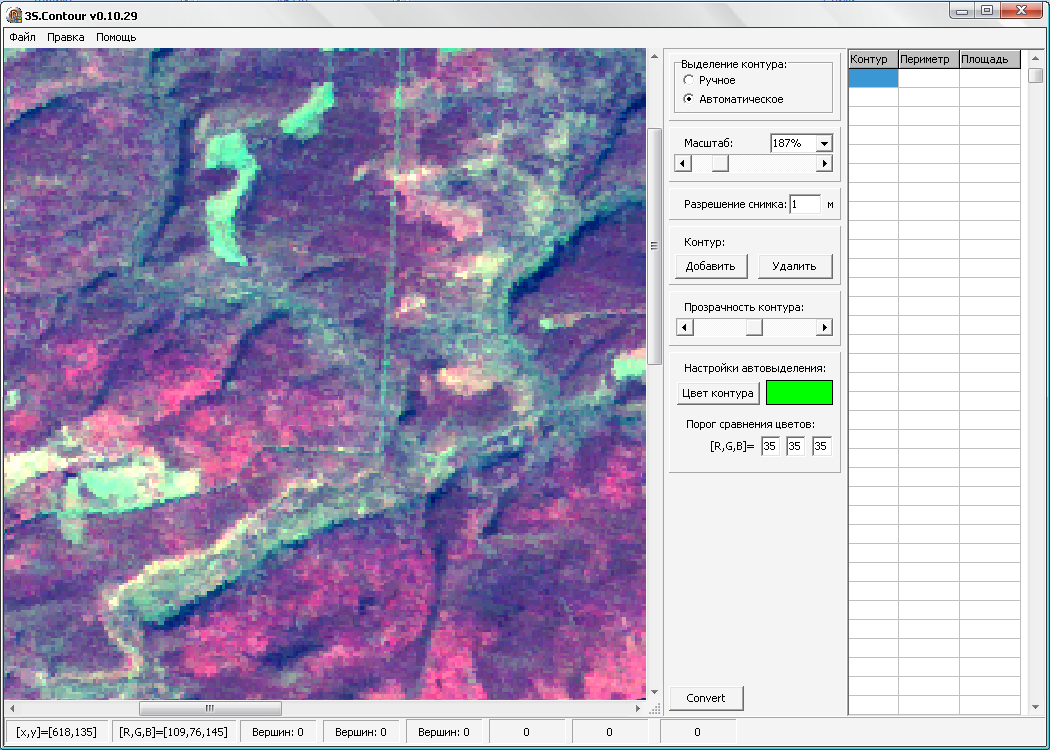Click the 3S.Contour application icon in title bar
Screen dimensions: 1050x750
click(14, 13)
